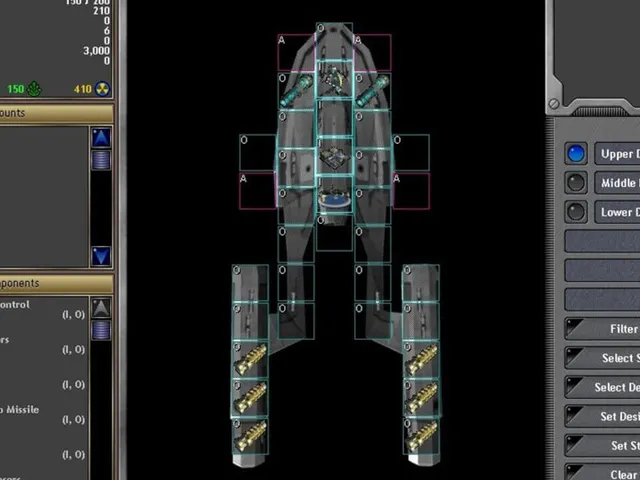Click the Middle Deck label button
The height and width of the screenshot is (480, 640).
point(617,182)
